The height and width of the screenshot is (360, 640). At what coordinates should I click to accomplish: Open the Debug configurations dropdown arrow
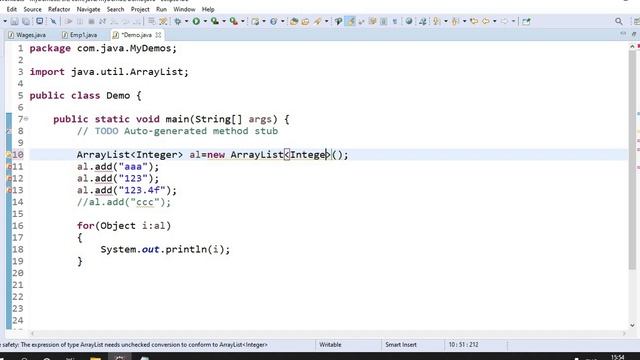[186, 21]
